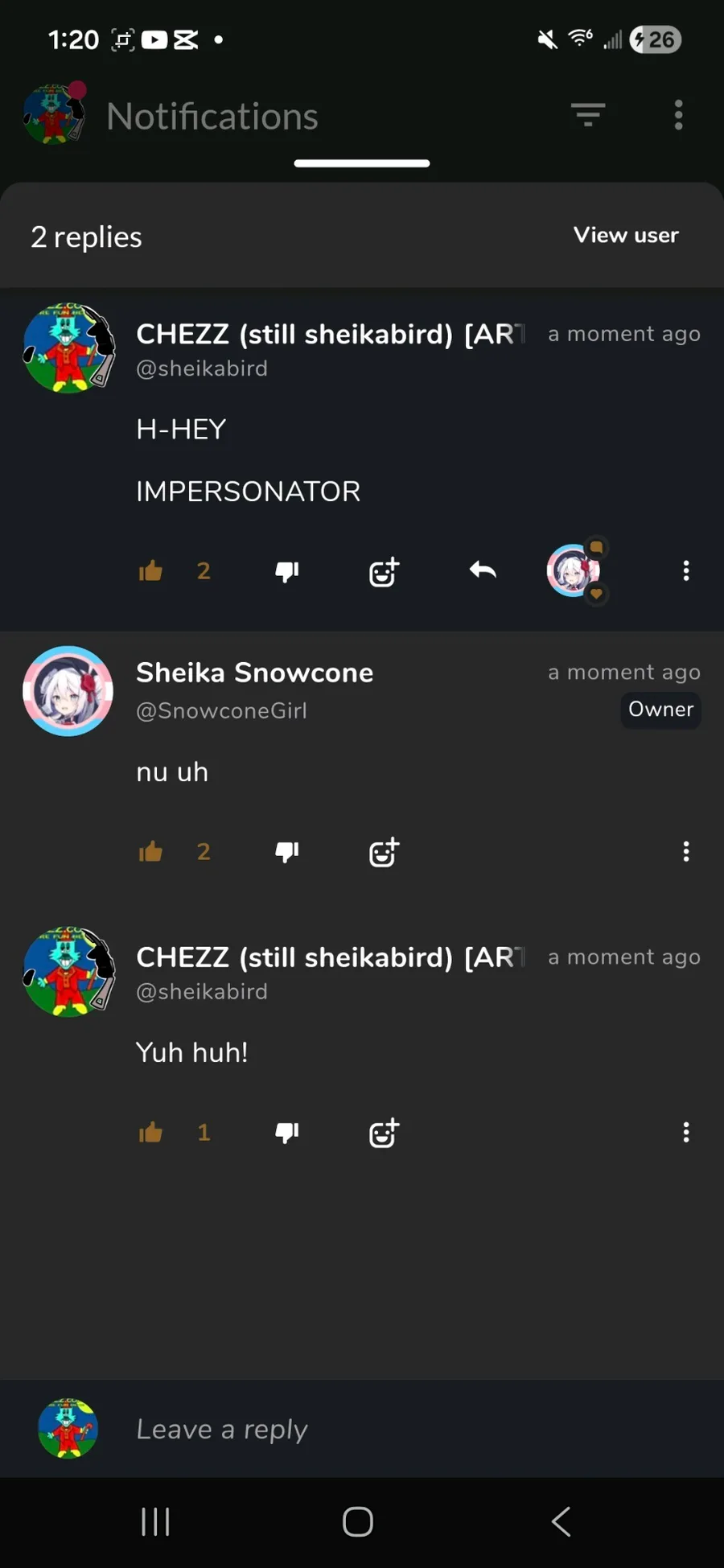Viewport: 724px width, 1568px height.
Task: Open options menu for "nu uh" reply
Action: tap(686, 851)
